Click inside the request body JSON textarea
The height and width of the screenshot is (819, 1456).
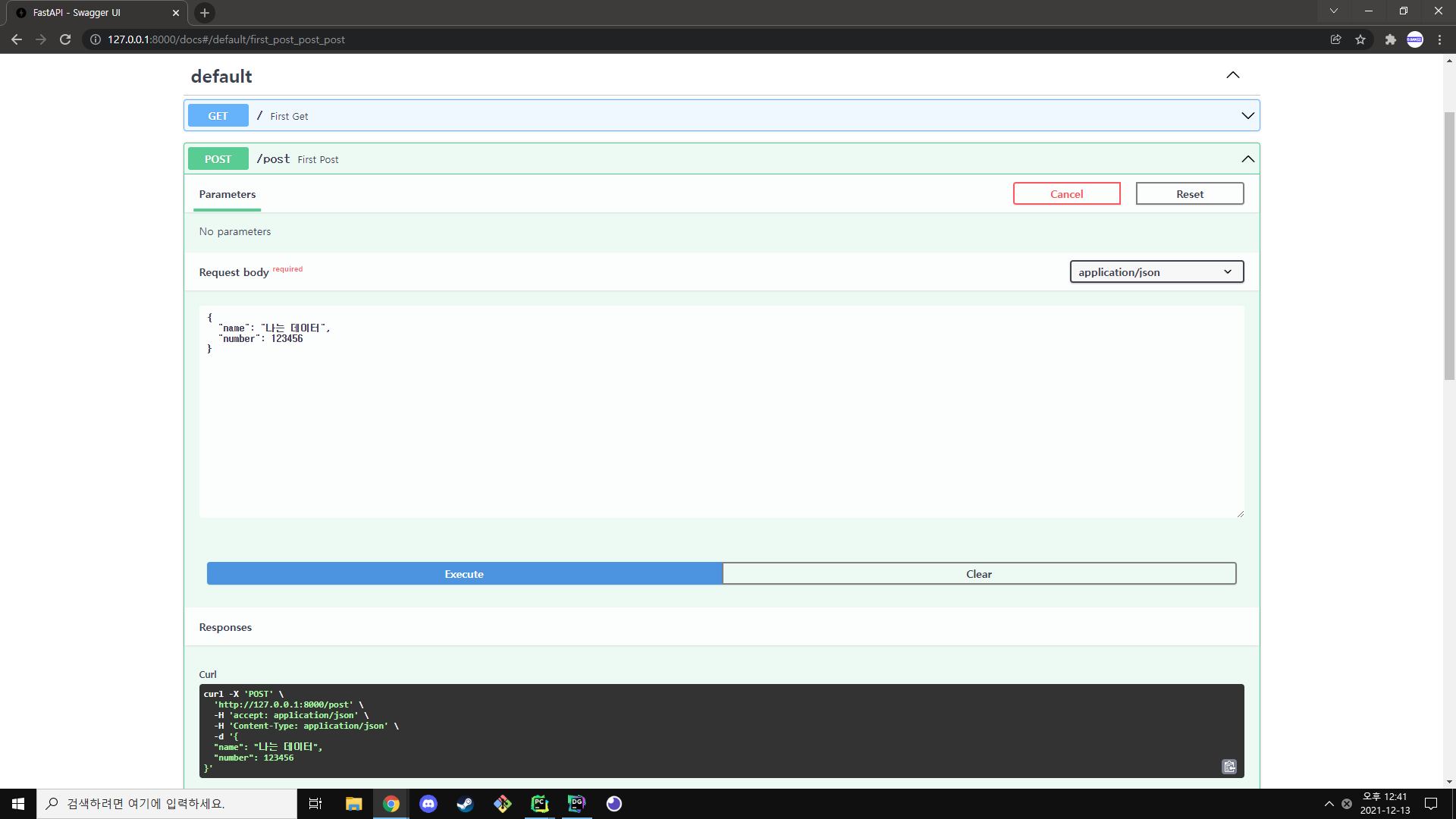tap(720, 425)
